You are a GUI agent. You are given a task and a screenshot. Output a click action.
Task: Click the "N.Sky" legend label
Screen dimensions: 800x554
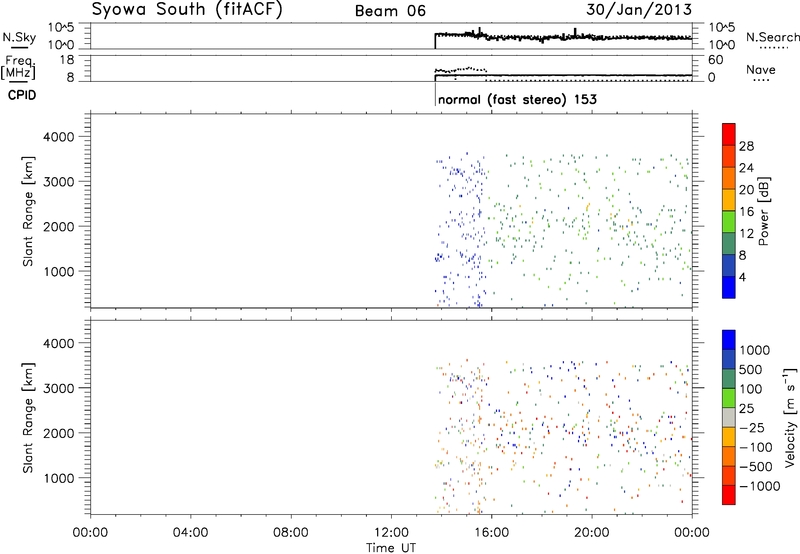[19, 37]
